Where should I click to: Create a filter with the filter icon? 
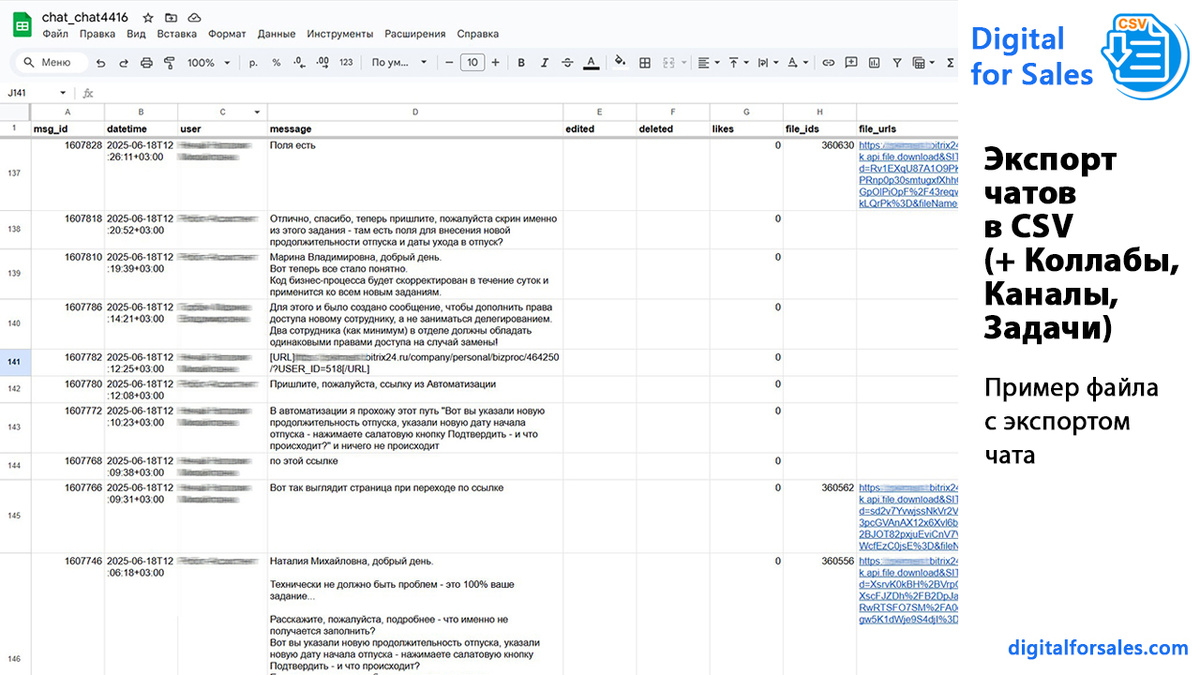[898, 63]
